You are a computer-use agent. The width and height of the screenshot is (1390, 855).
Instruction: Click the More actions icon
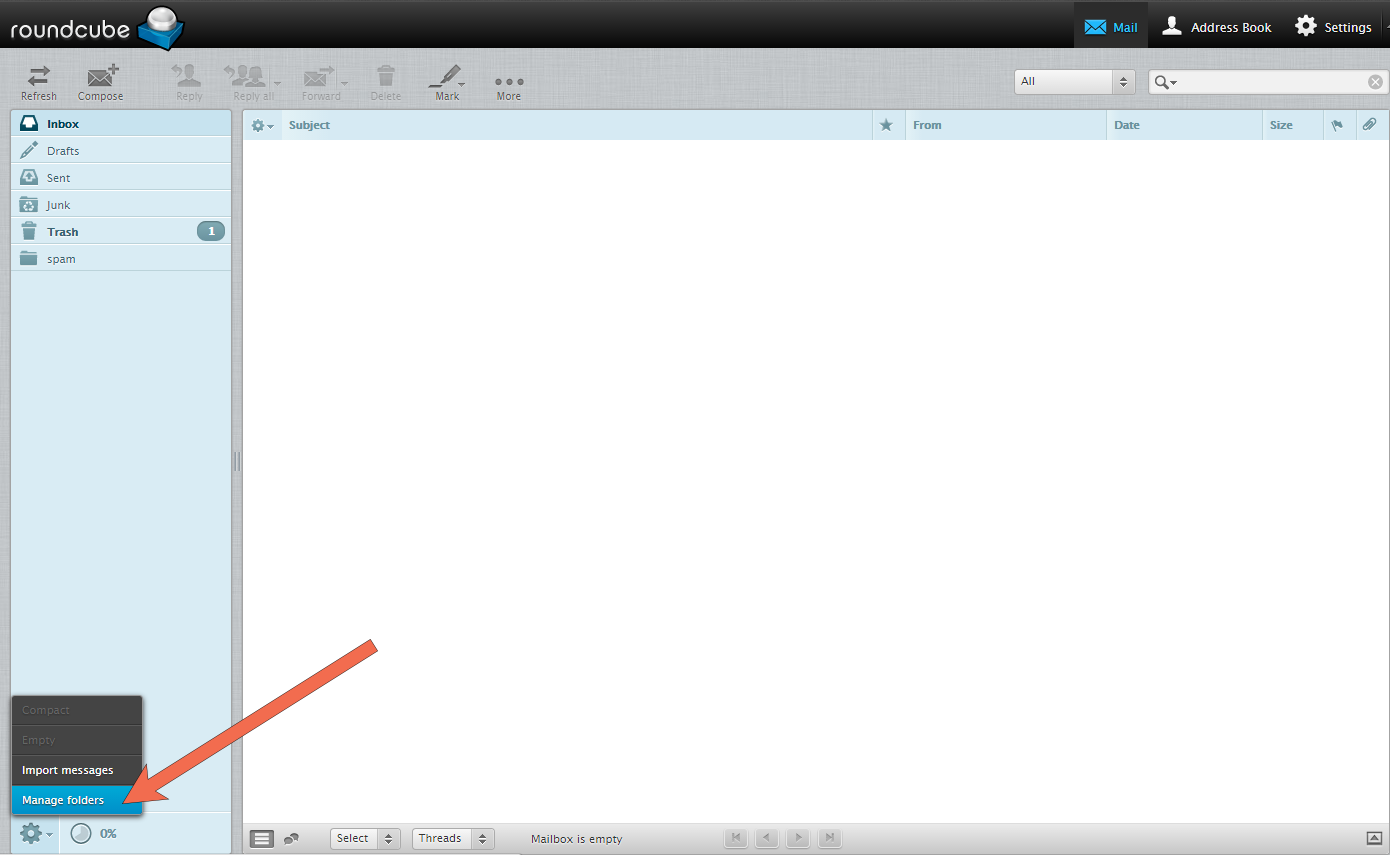coord(508,82)
